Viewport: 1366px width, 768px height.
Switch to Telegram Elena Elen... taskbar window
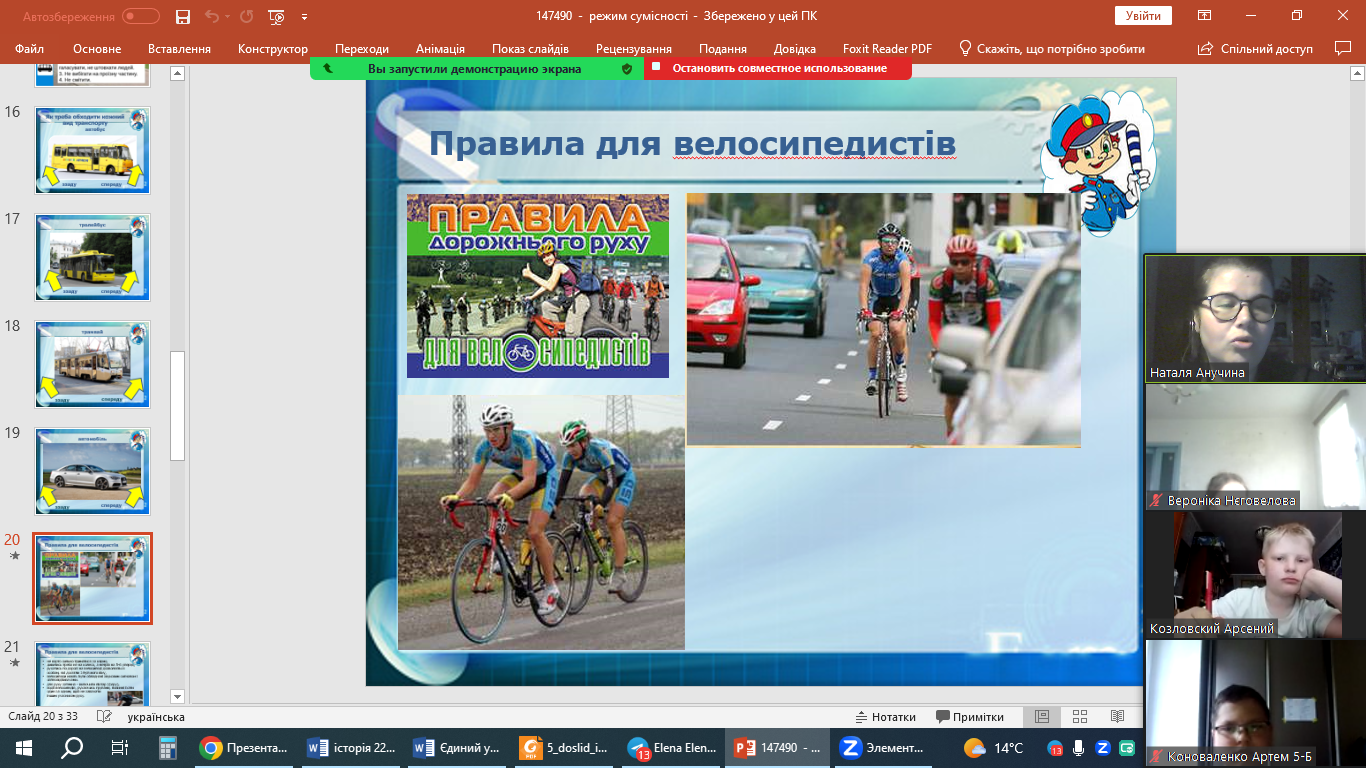[x=670, y=748]
